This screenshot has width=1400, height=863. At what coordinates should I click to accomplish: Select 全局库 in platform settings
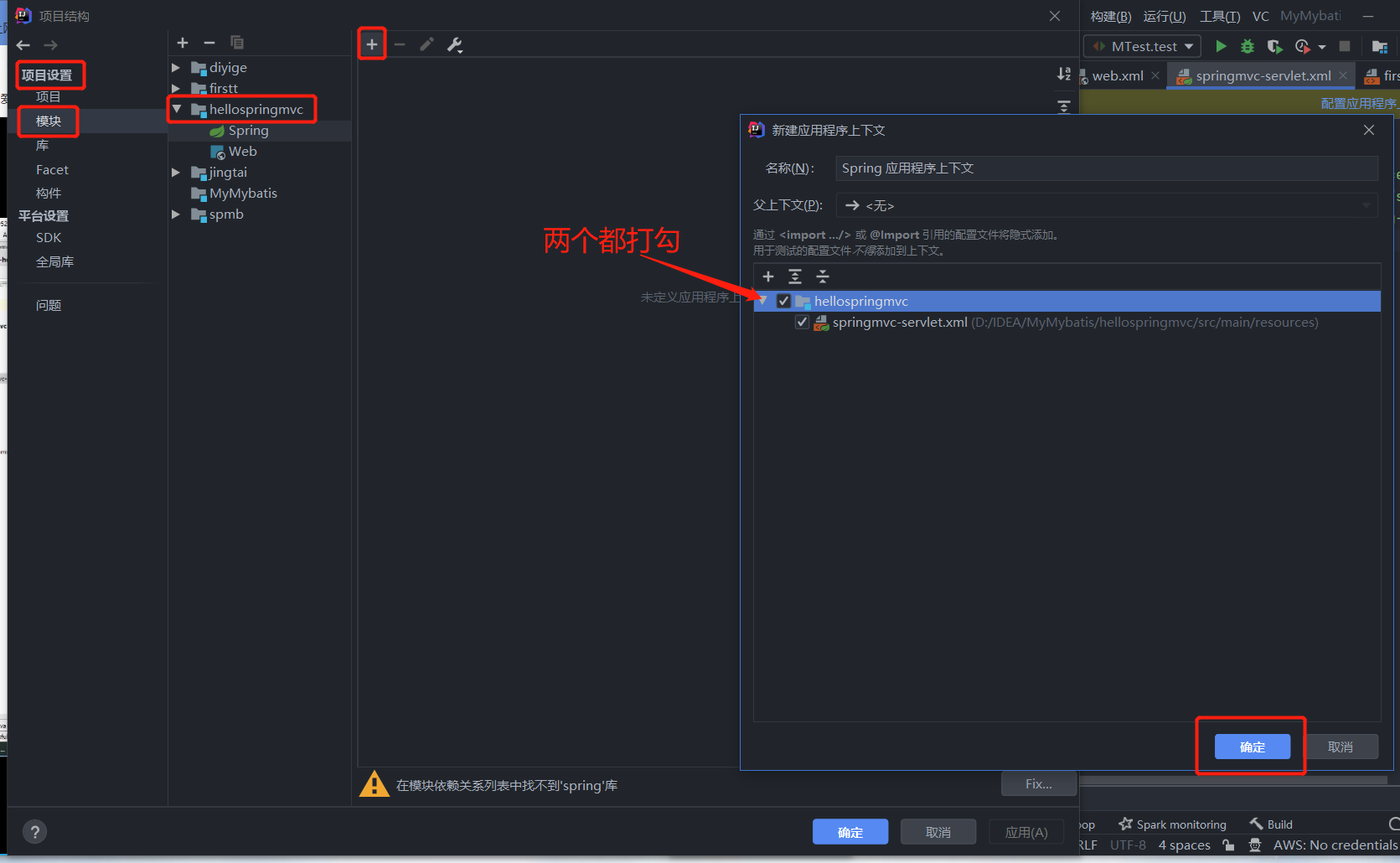tap(54, 262)
